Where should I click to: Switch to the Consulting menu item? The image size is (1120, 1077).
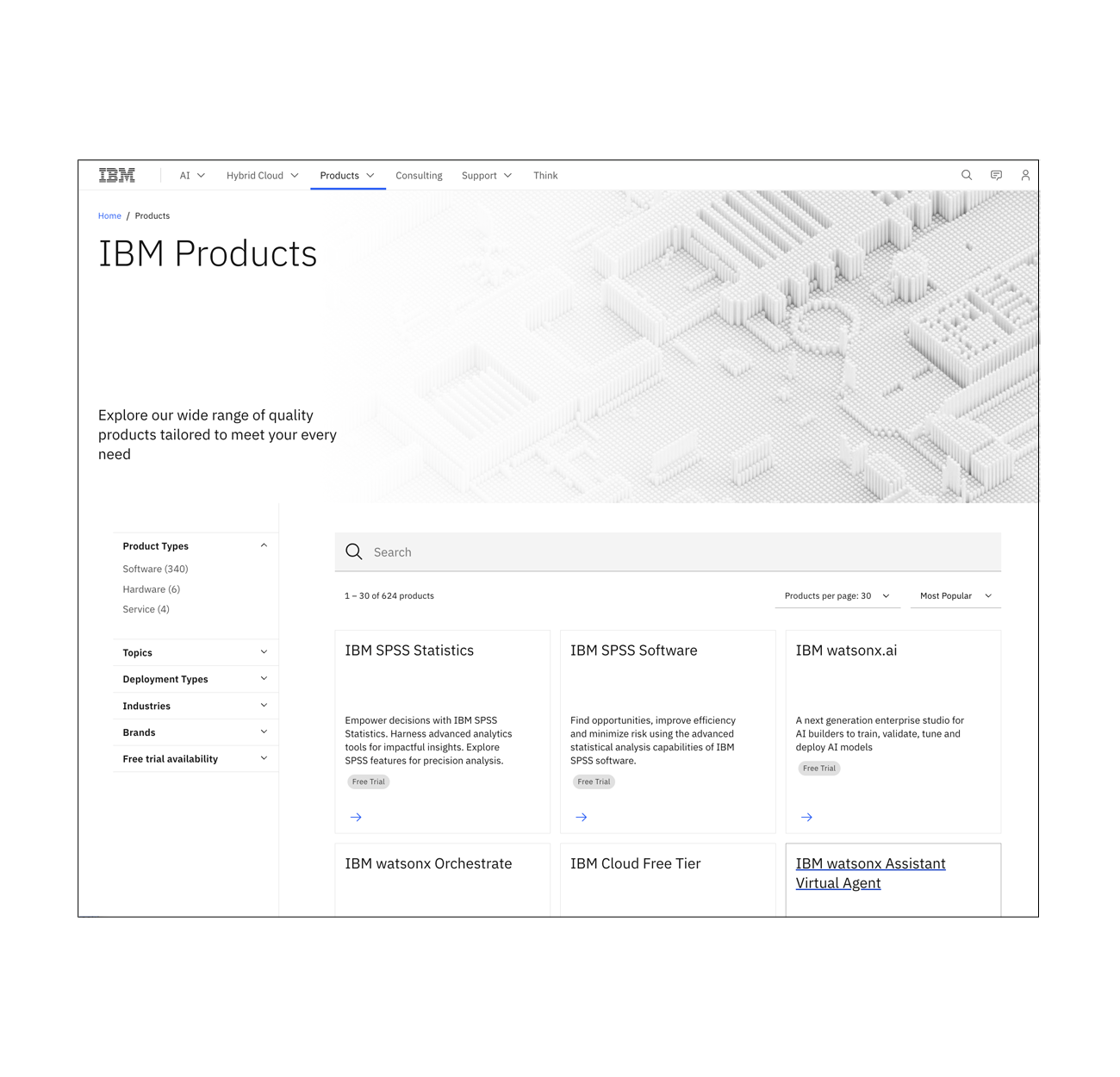tap(419, 175)
